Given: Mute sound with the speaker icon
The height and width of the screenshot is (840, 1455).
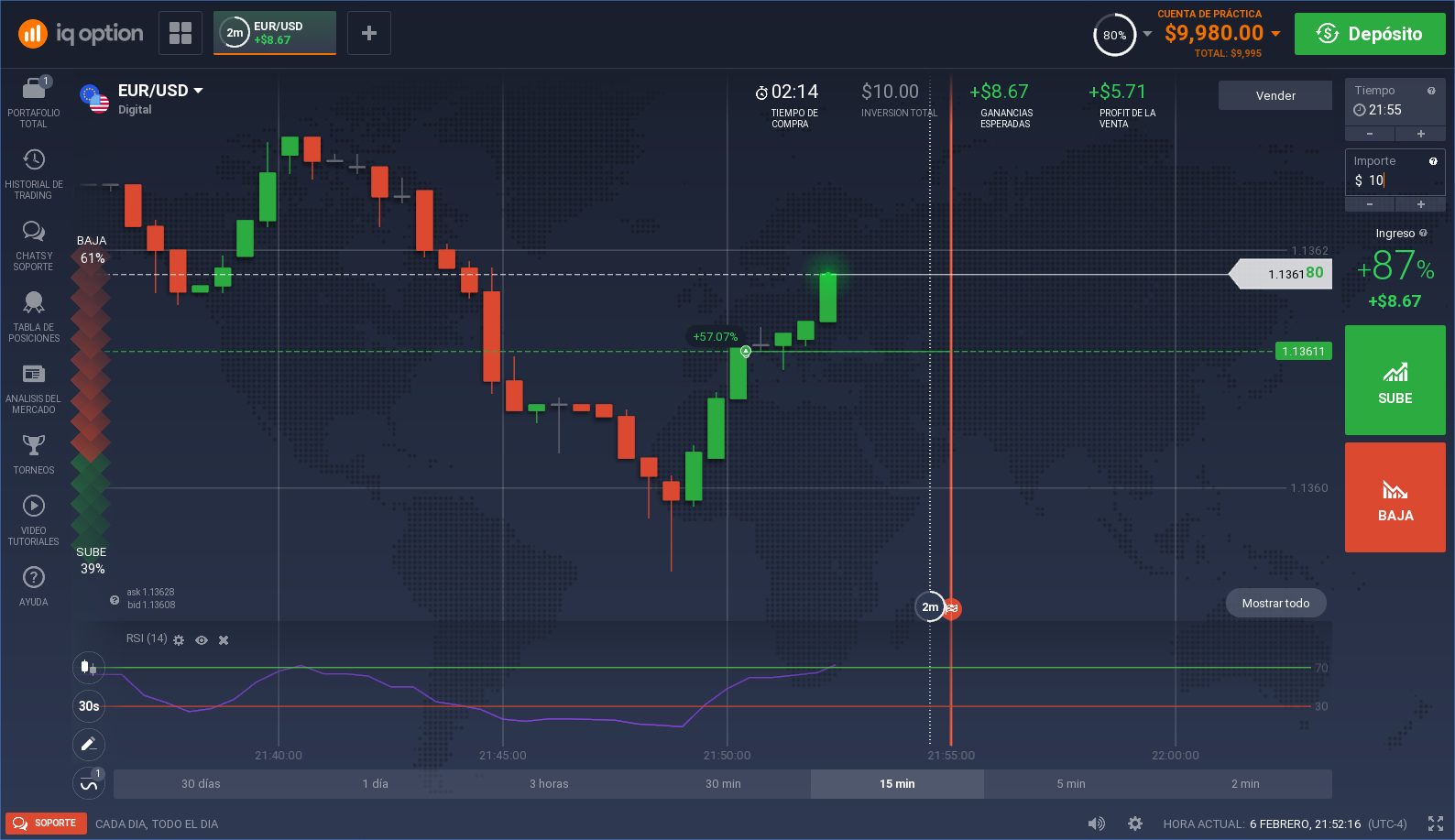Looking at the screenshot, I should pos(1096,824).
